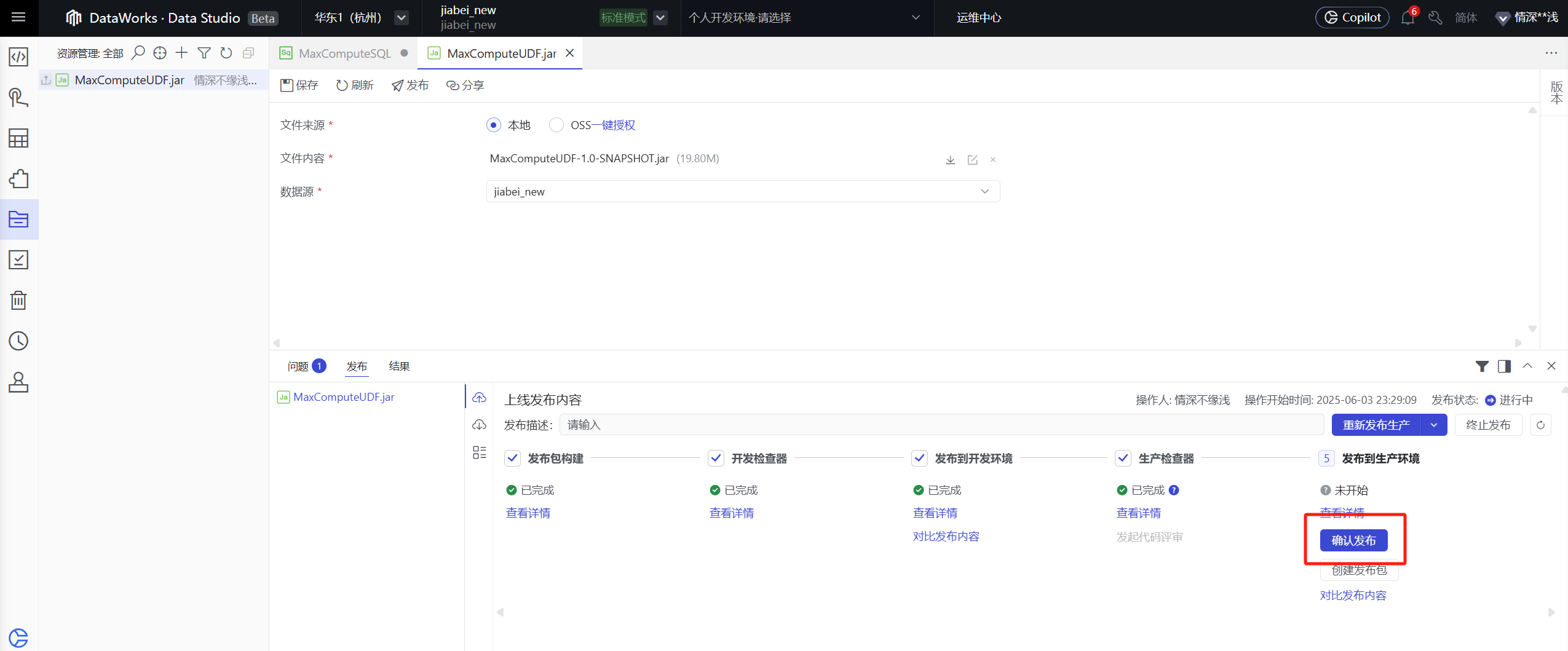Viewport: 1568px width, 651px height.
Task: Open Copilot icon at sidebar bottom
Action: tap(18, 637)
